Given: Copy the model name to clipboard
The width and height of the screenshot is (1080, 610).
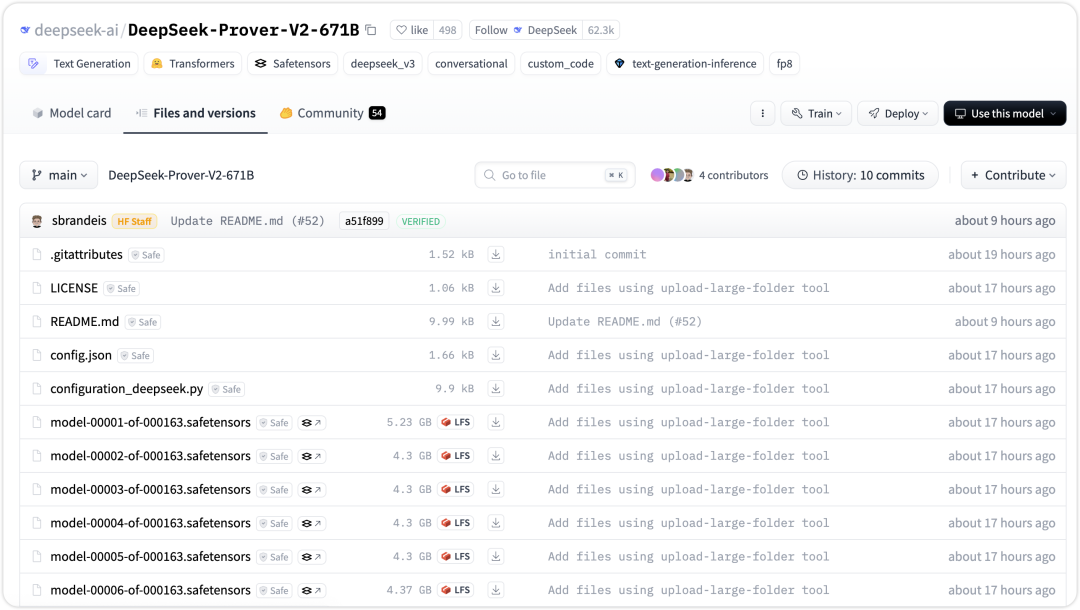Looking at the screenshot, I should (371, 30).
